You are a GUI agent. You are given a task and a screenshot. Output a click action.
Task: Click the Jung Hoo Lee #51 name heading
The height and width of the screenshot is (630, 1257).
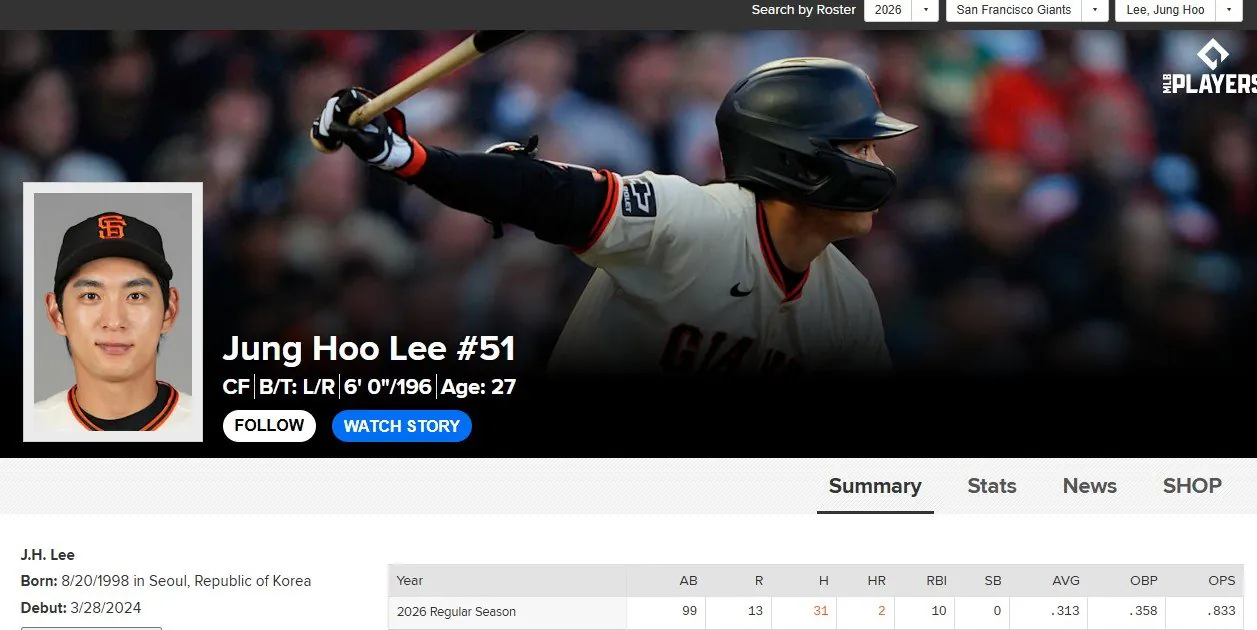[x=369, y=348]
